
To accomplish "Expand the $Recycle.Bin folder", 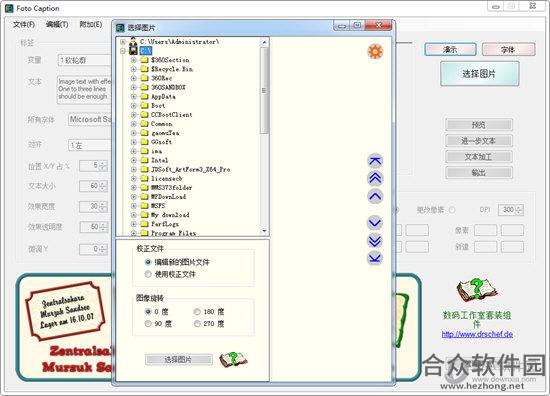I will 134,69.
